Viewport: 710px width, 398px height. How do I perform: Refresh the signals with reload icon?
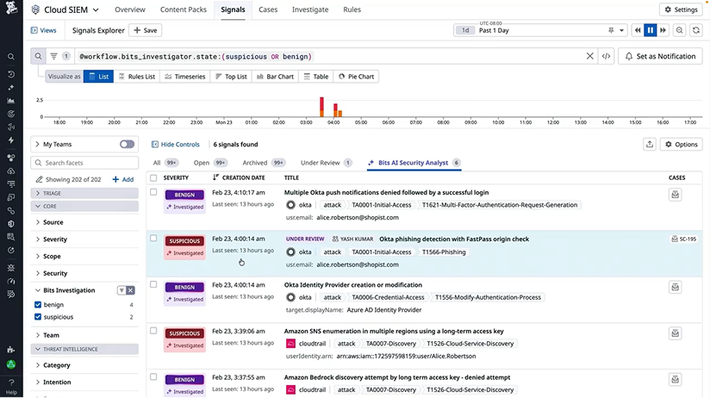pos(696,30)
